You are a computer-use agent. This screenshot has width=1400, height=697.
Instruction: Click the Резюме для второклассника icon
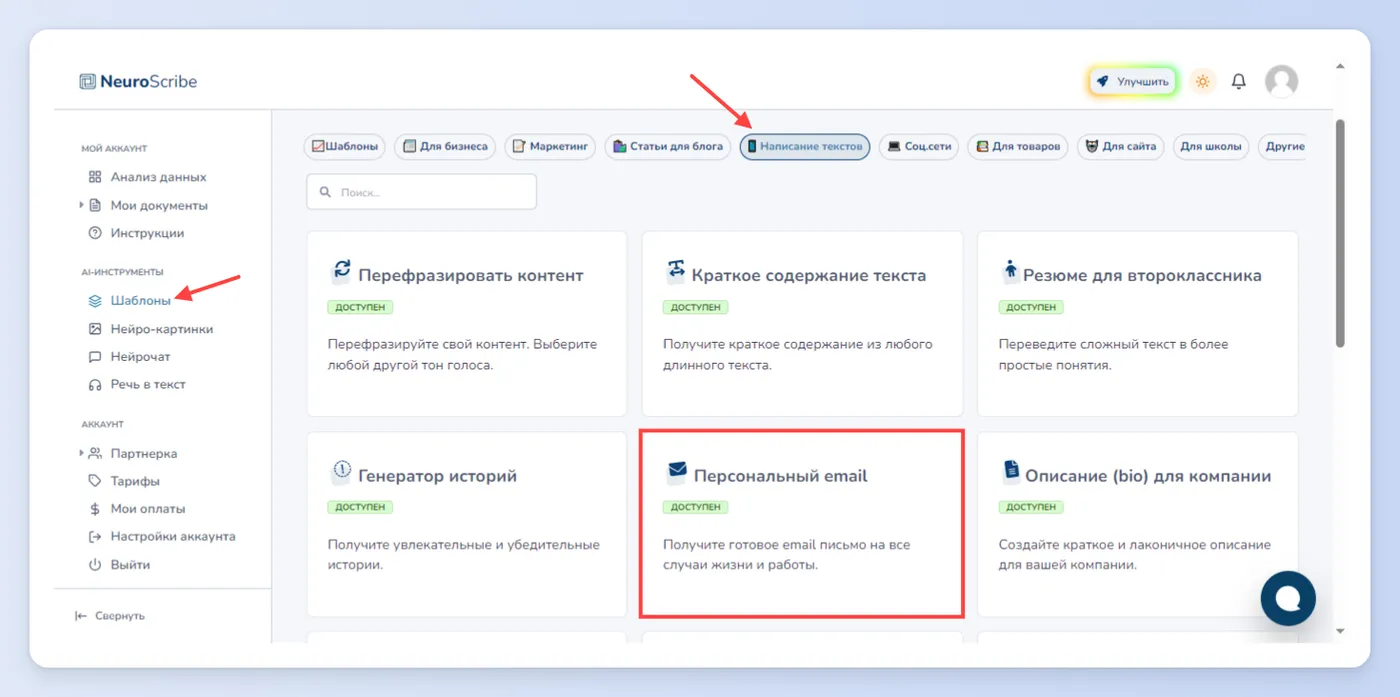[1010, 272]
